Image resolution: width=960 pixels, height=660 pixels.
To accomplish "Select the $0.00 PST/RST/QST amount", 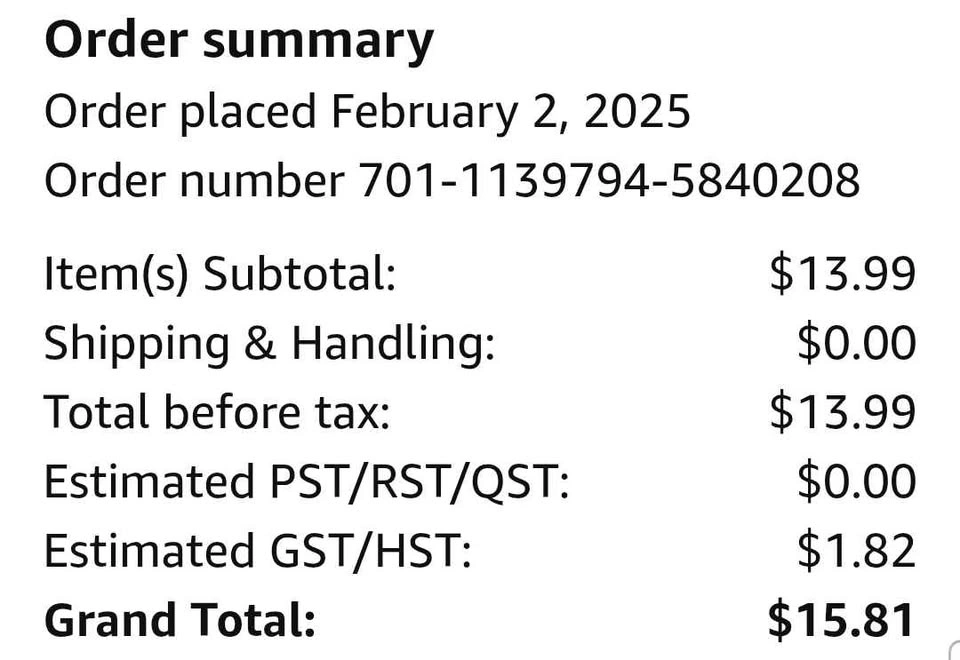I will (856, 481).
